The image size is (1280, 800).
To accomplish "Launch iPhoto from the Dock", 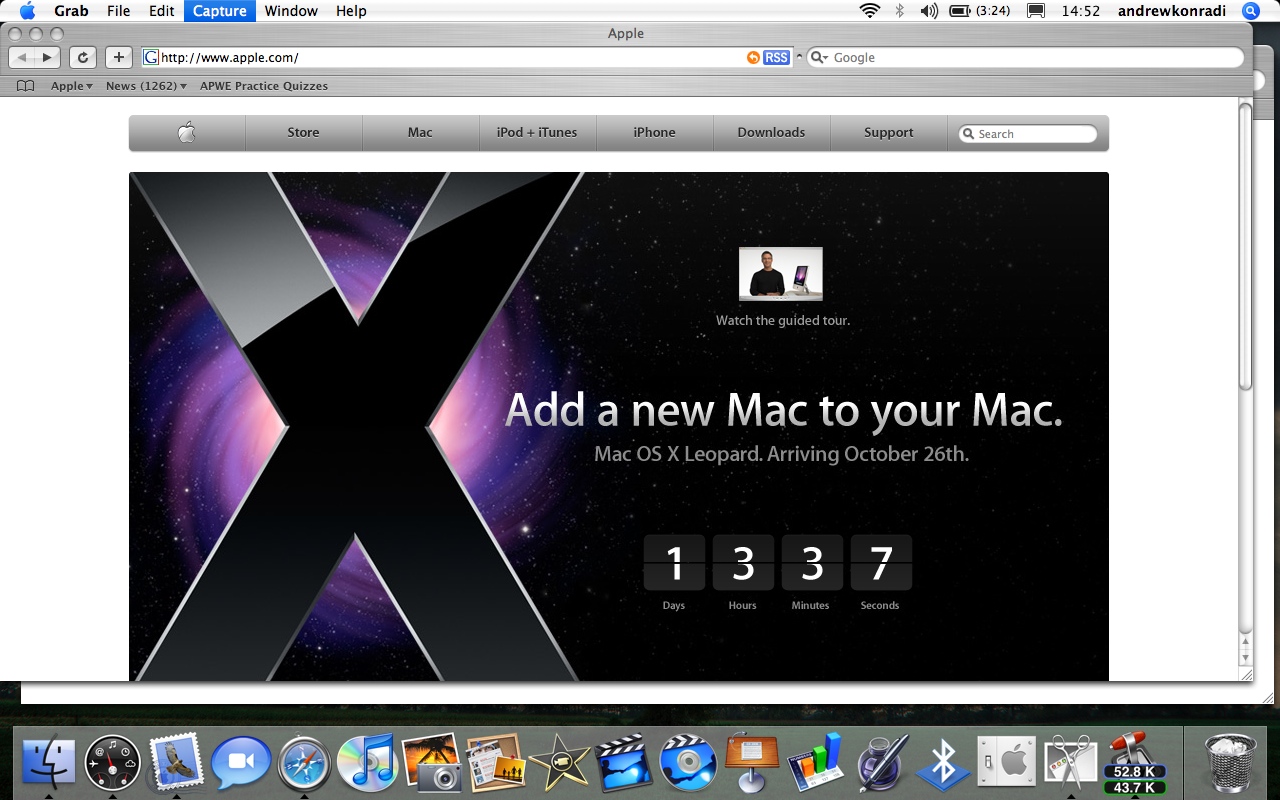I will click(431, 763).
